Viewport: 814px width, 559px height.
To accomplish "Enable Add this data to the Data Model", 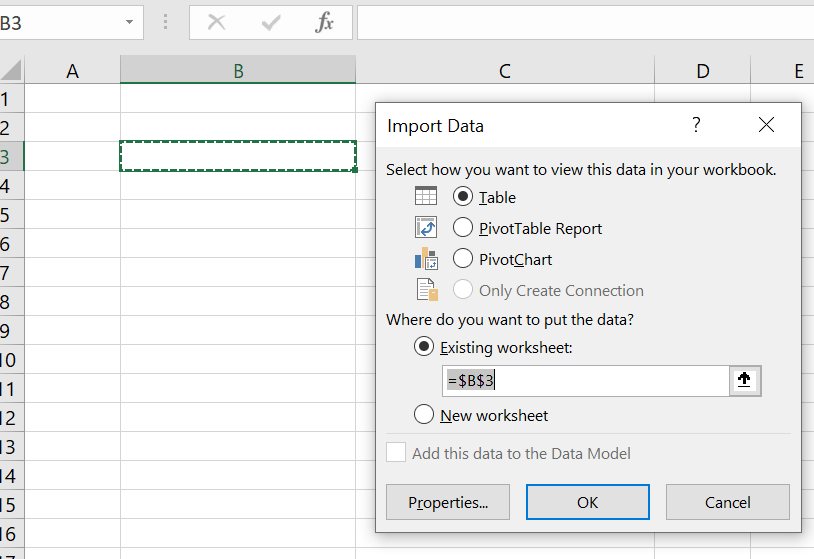I will [396, 452].
